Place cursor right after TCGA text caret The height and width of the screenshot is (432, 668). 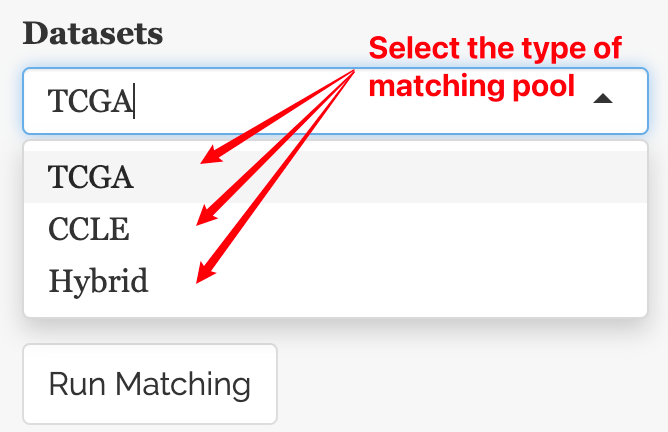[136, 100]
